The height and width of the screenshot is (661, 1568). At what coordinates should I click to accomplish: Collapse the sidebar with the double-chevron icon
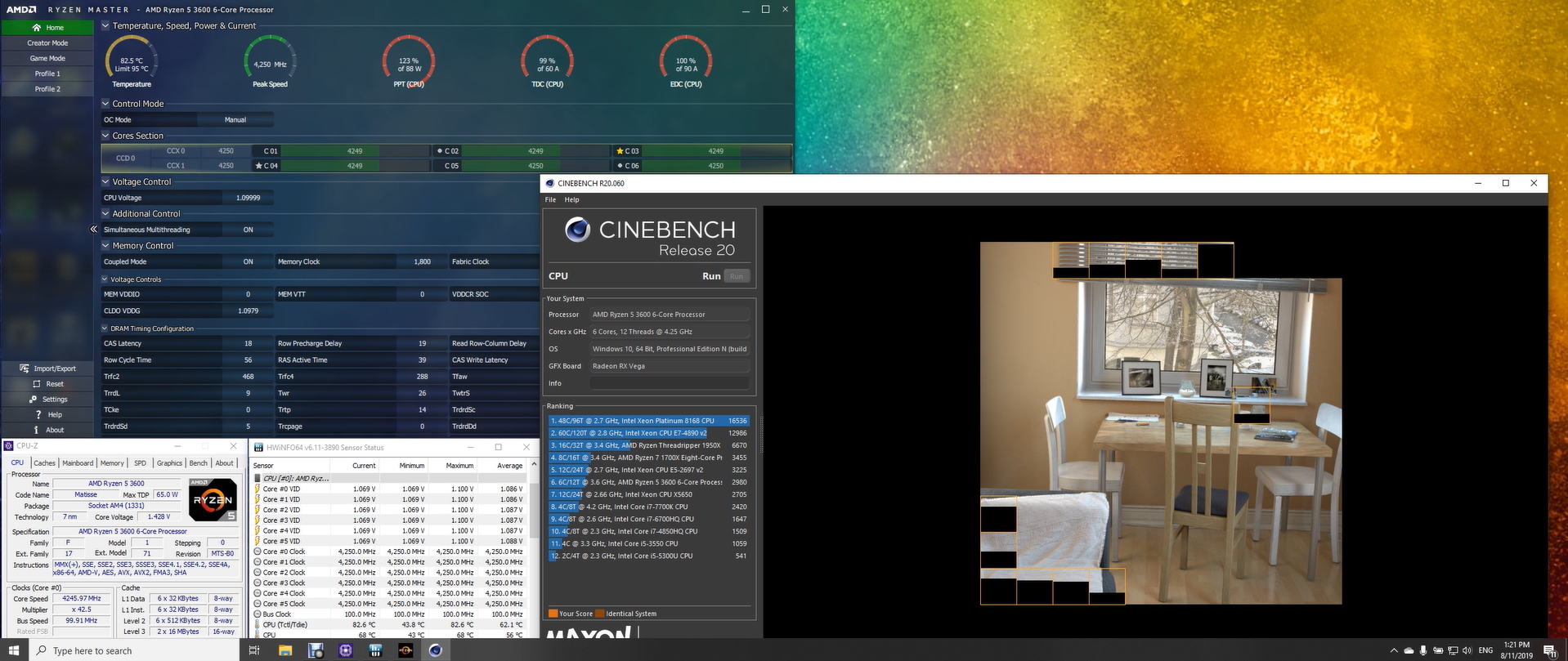coord(93,230)
